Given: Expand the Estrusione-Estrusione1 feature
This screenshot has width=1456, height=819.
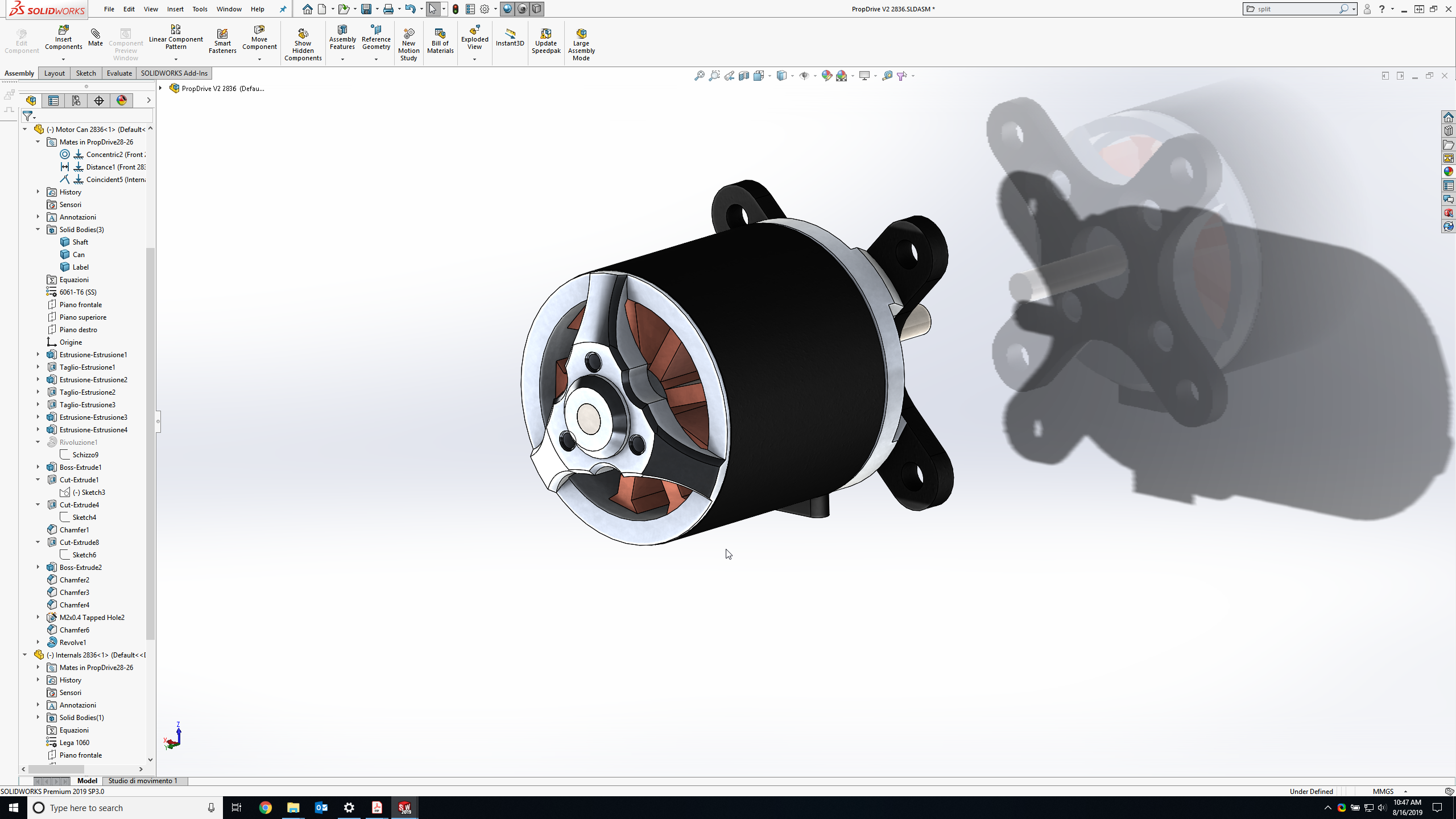Looking at the screenshot, I should tap(38, 354).
